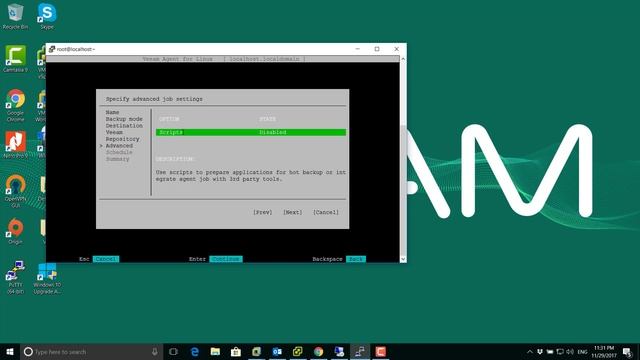The width and height of the screenshot is (640, 360).
Task: Click the terminal vertical scrollbar thumb
Action: click(x=403, y=191)
